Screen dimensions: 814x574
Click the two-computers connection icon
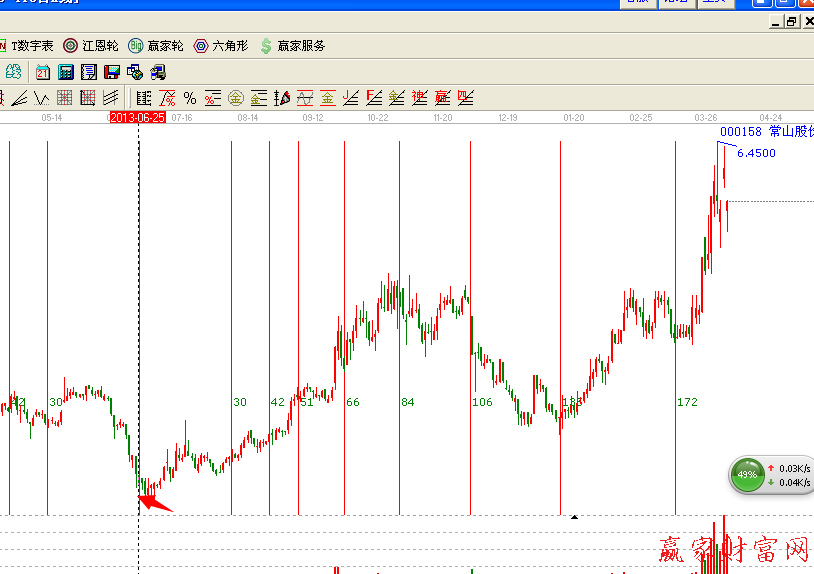[157, 72]
